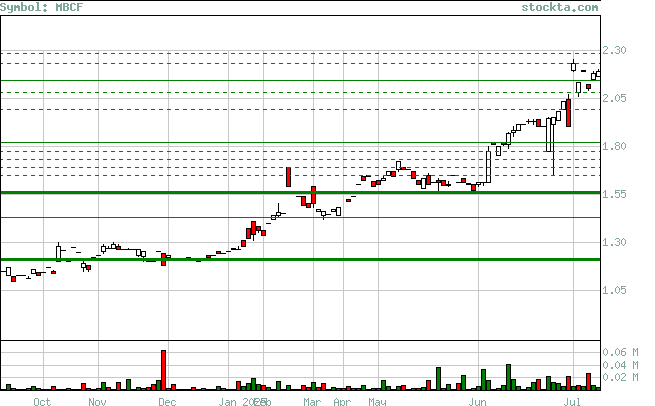Open the stockta.com watermark link

(560, 7)
